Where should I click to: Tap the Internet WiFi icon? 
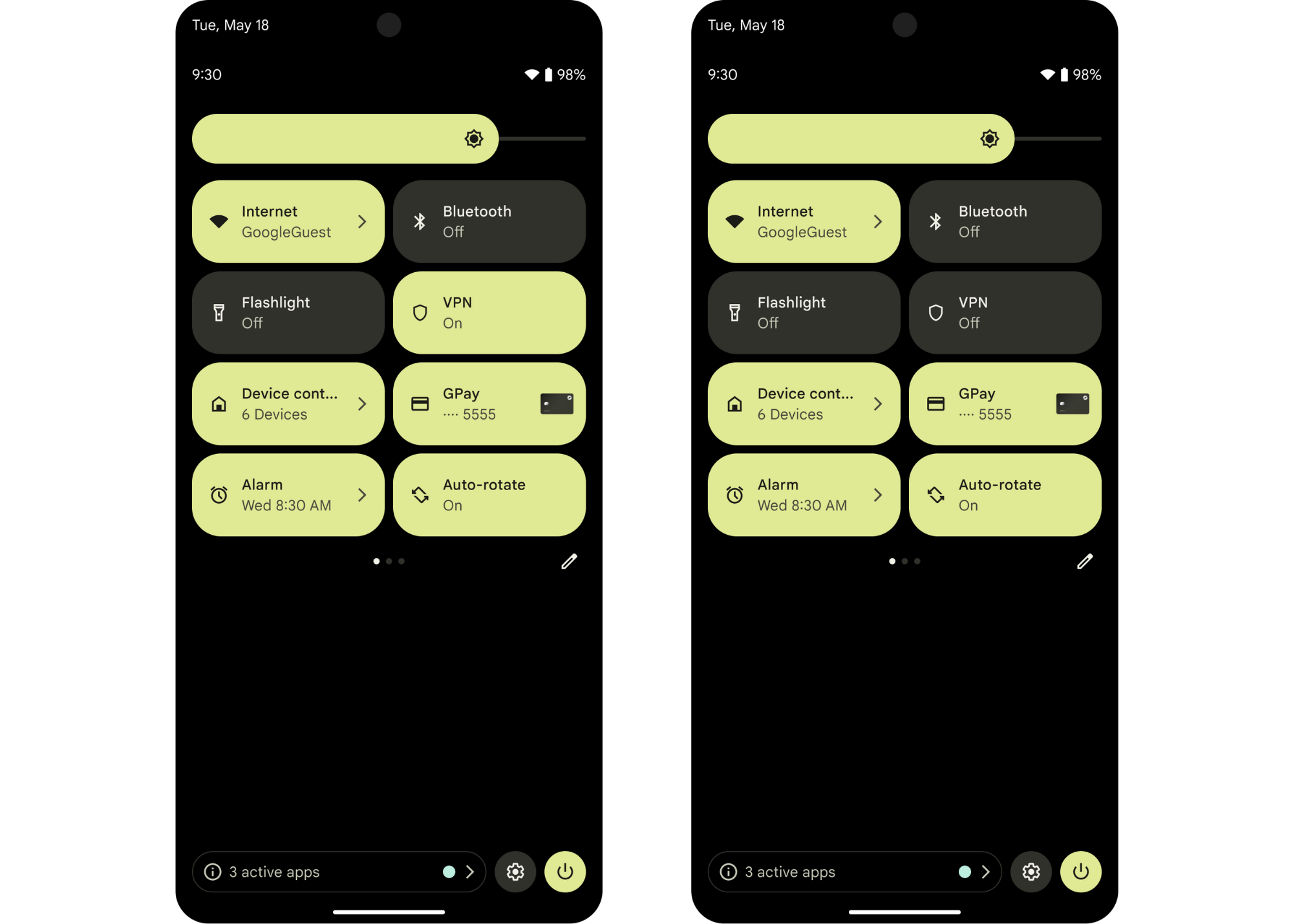pyautogui.click(x=220, y=221)
